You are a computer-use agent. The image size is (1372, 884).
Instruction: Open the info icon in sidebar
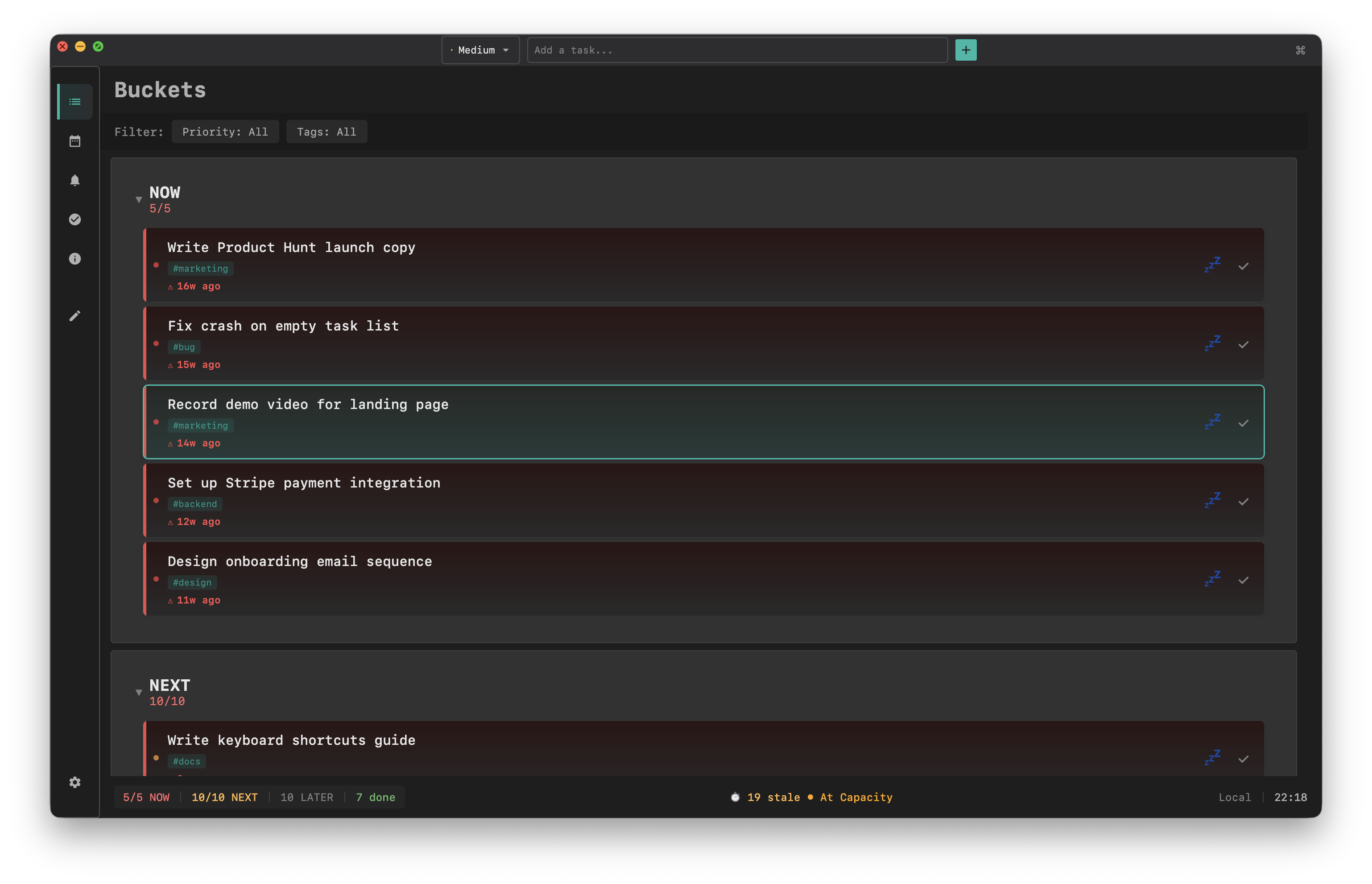click(74, 259)
